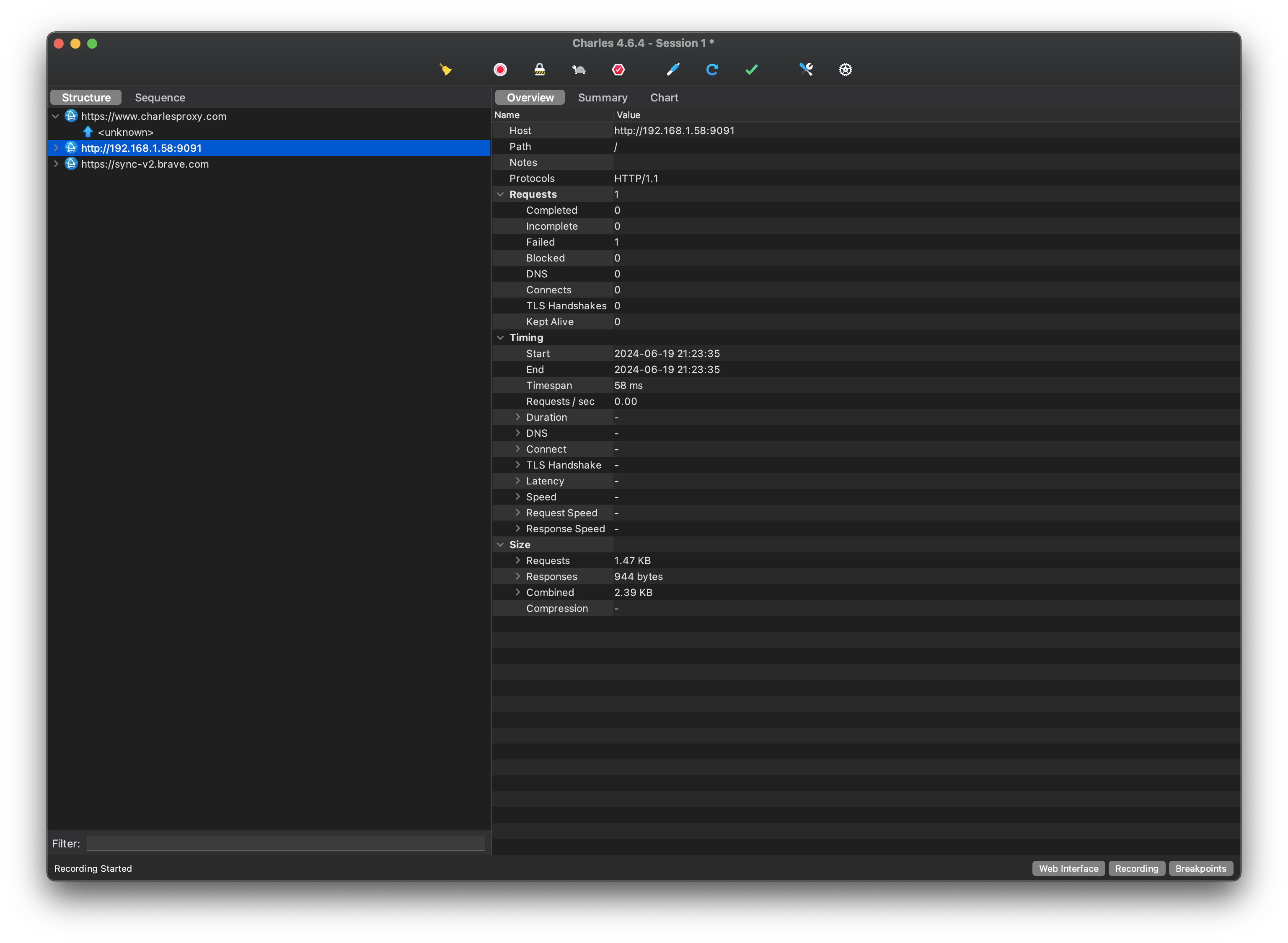Click into the Filter text field
Screen dimensions: 1288x943
click(x=285, y=843)
